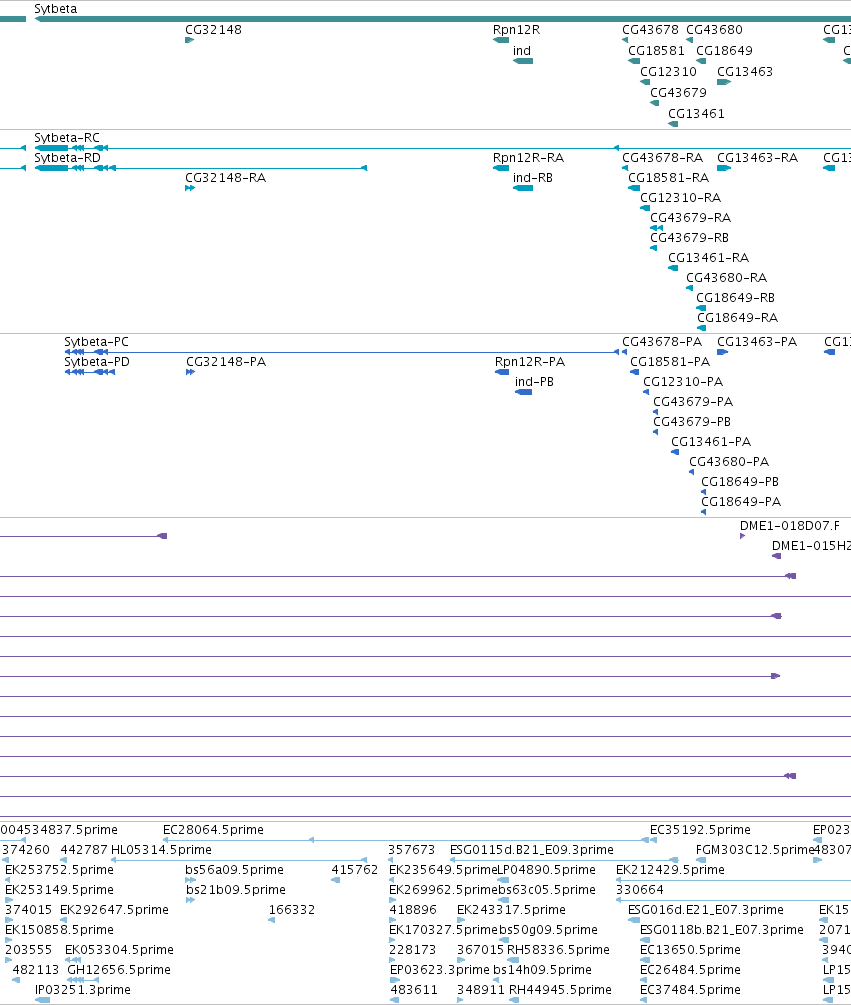851x1005 pixels.
Task: Select the CG43679-PB protein label
Action: coord(692,421)
